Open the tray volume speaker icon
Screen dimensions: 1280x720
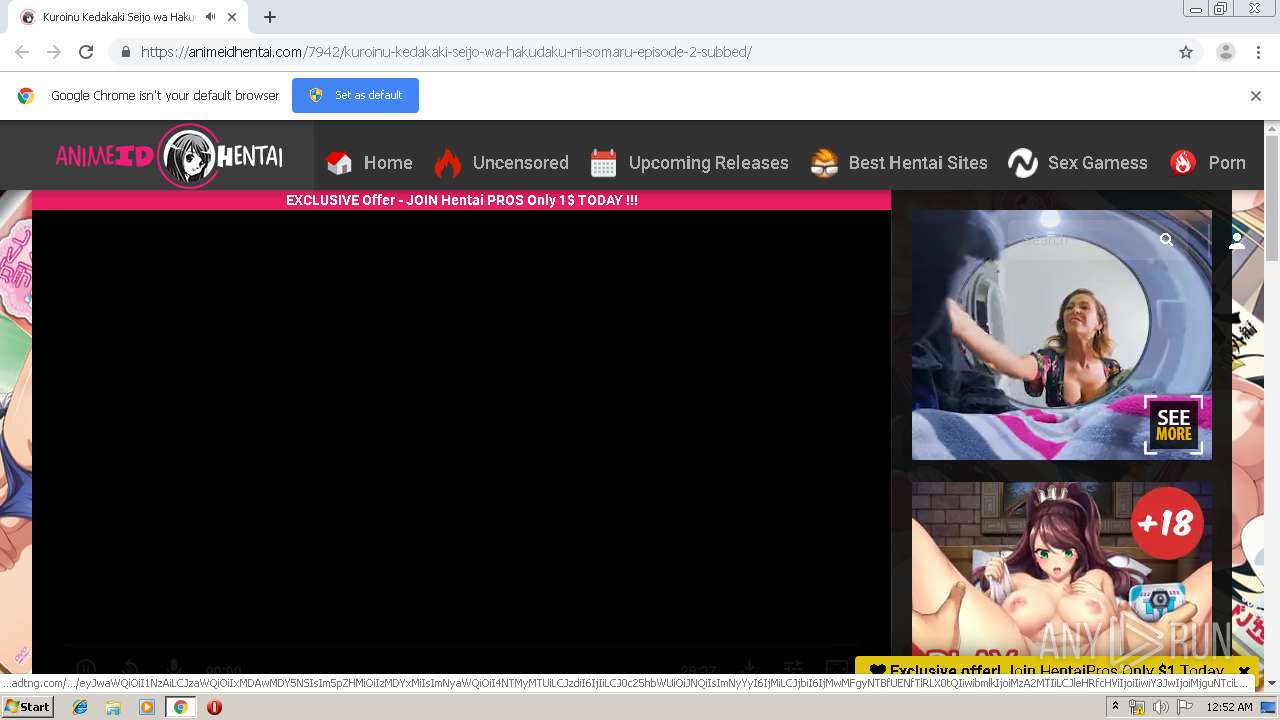1160,707
